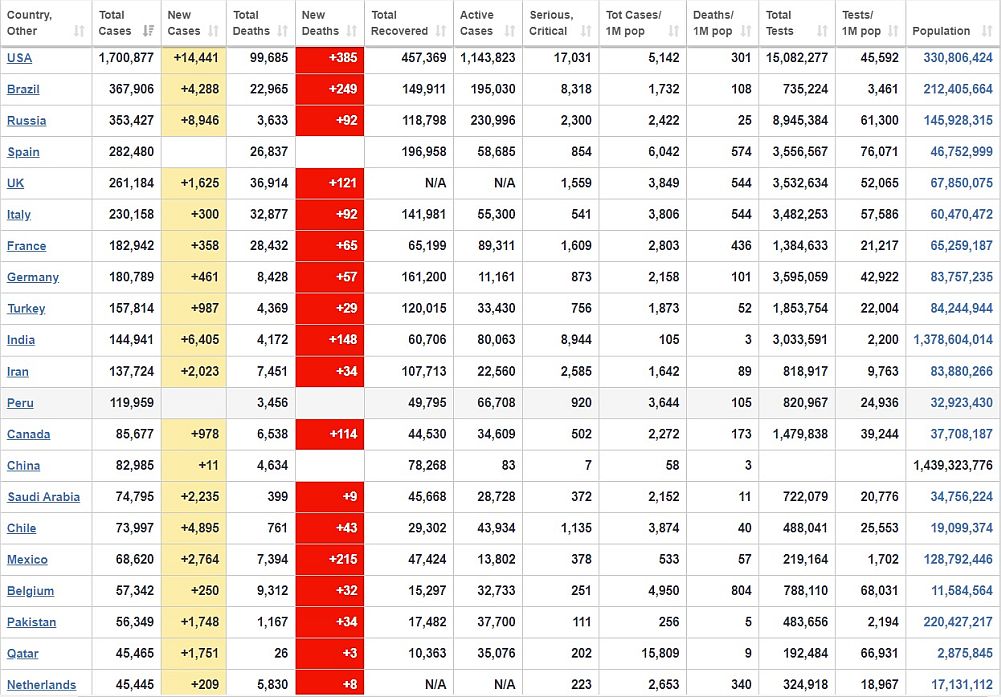The height and width of the screenshot is (697, 1001).
Task: Sort by New Cases arrow icon
Action: (213, 31)
